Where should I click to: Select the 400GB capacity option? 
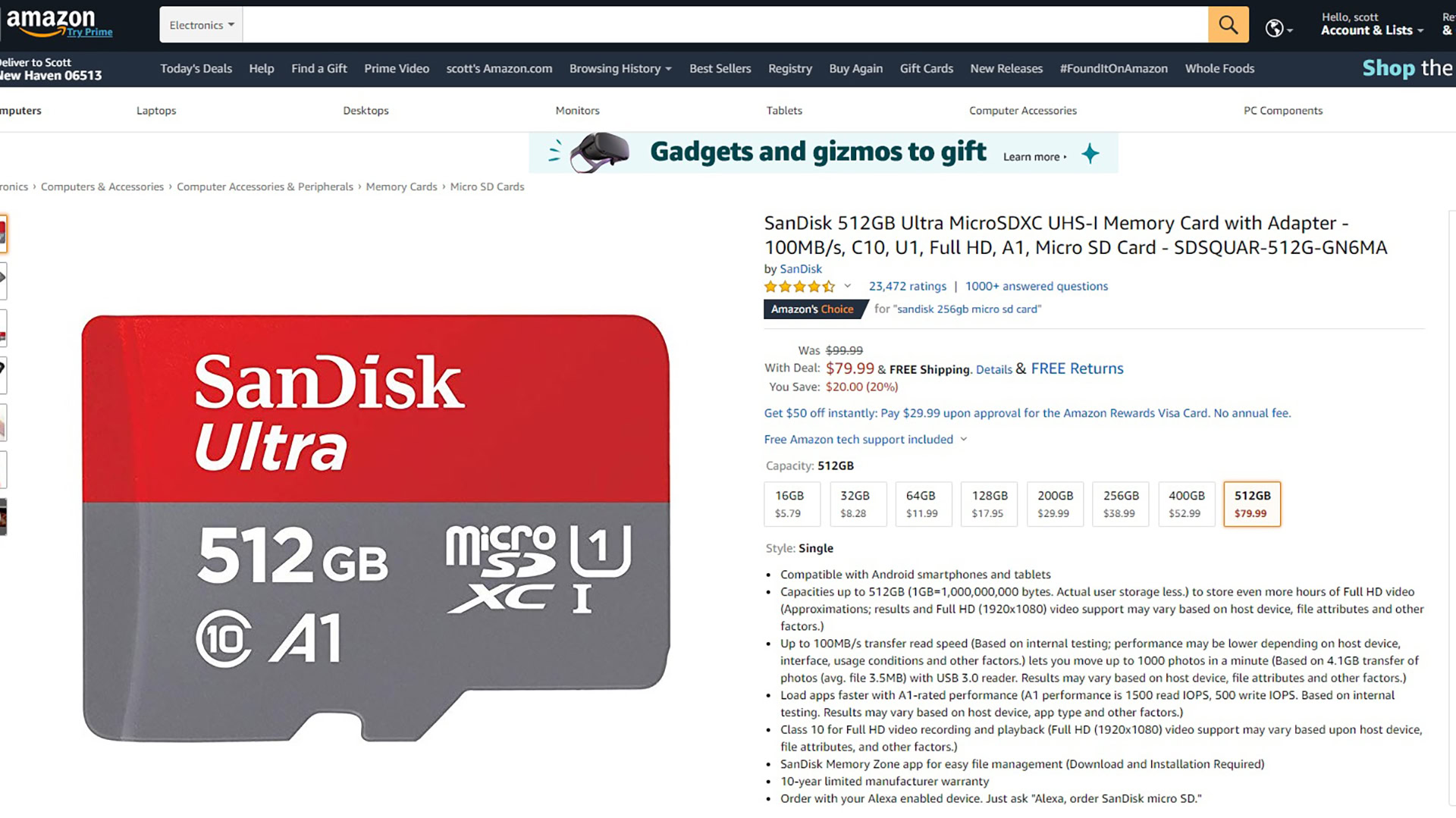coord(1186,504)
